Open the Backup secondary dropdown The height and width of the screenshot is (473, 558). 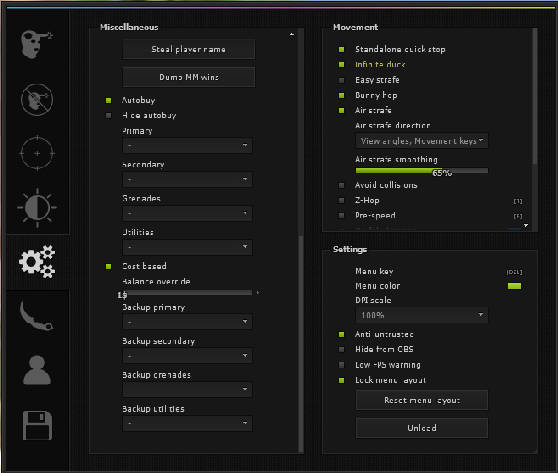point(188,356)
